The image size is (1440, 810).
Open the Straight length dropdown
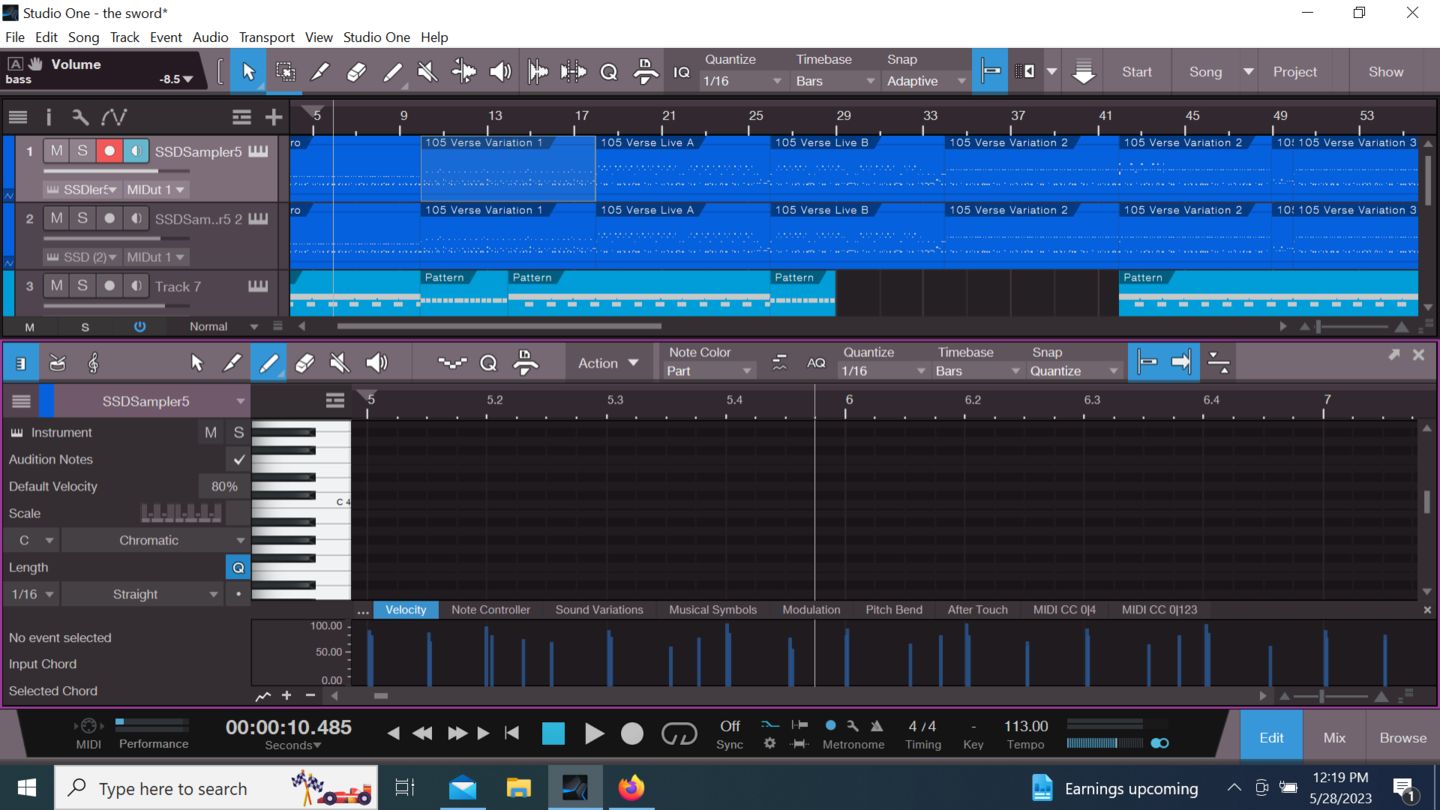click(x=141, y=594)
